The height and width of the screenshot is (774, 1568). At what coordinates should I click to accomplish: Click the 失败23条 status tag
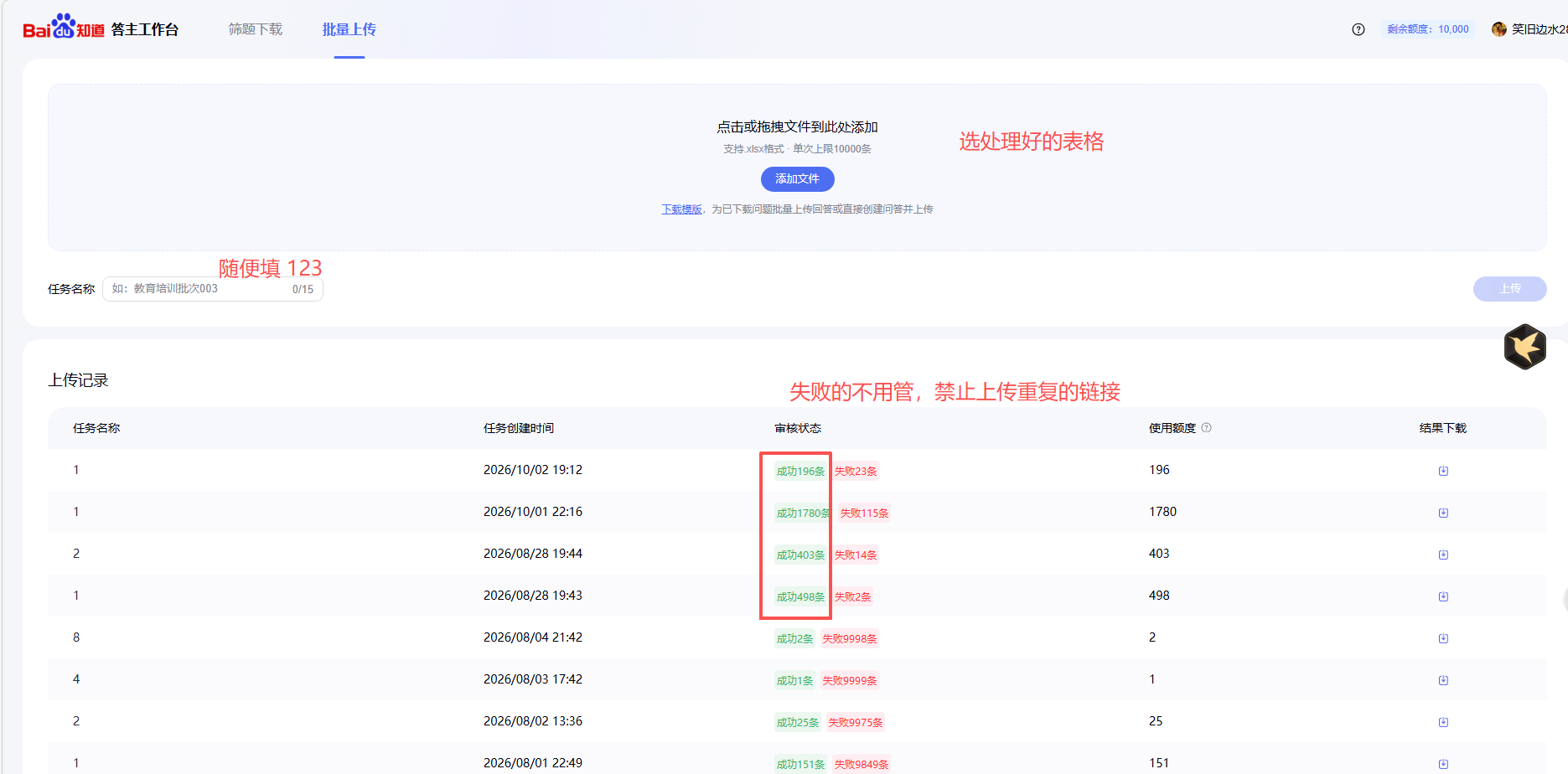point(856,472)
